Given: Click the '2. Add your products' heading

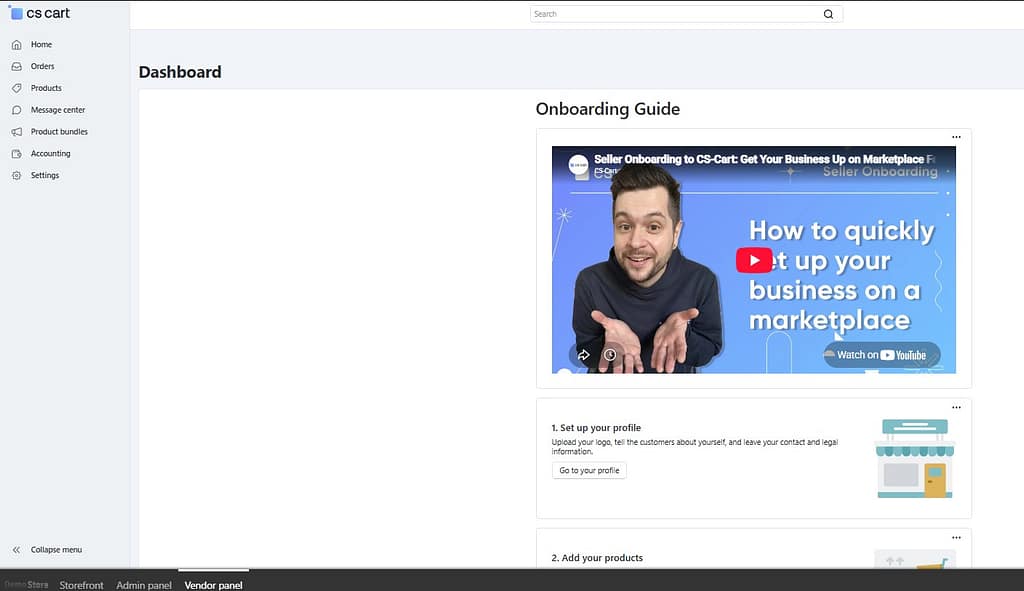Looking at the screenshot, I should pos(597,558).
